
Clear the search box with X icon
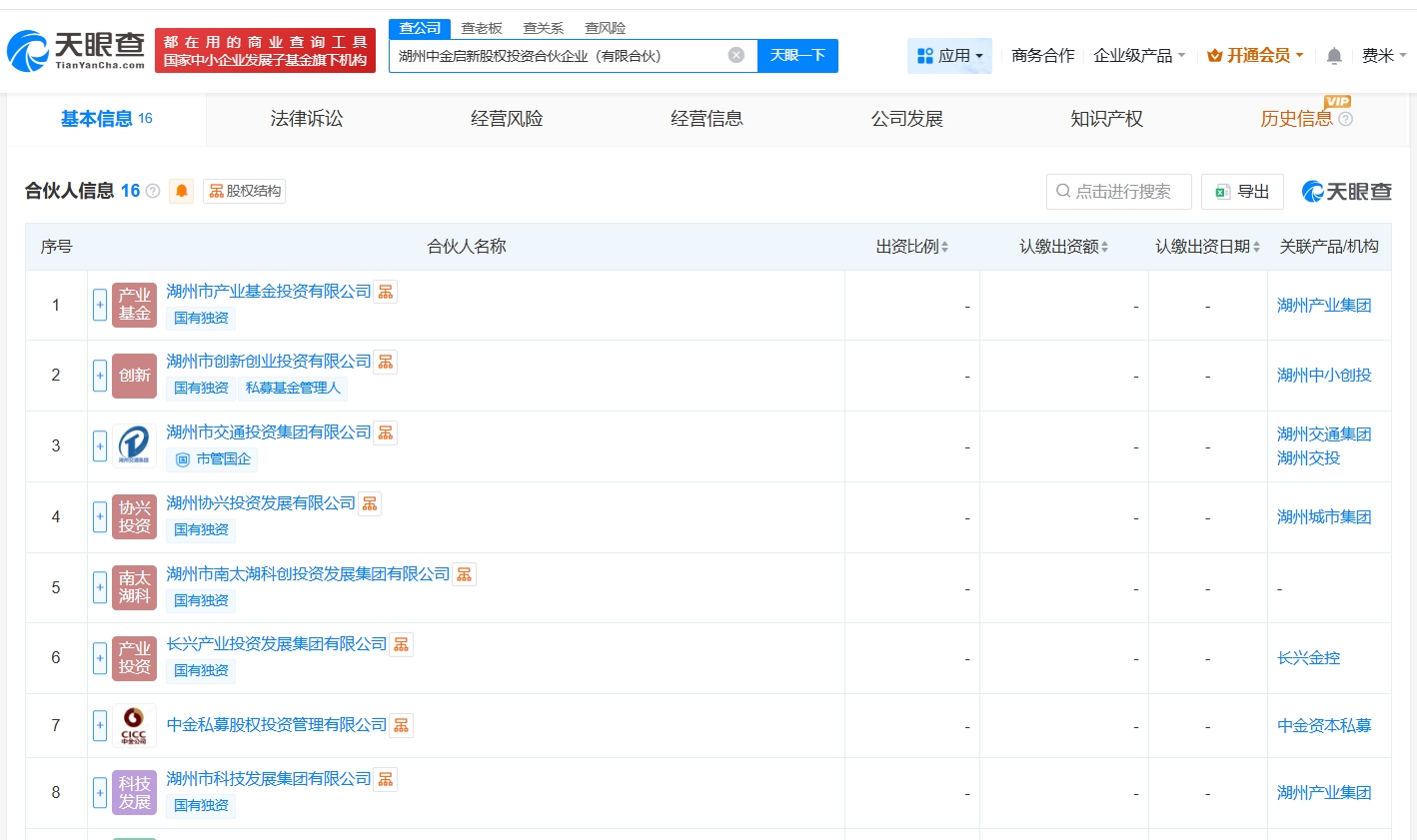coord(735,55)
